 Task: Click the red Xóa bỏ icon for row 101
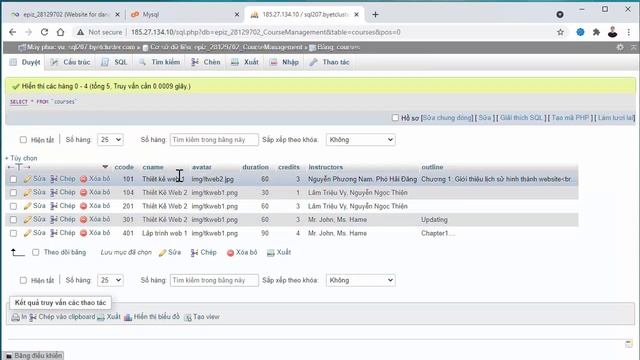pyautogui.click(x=84, y=179)
